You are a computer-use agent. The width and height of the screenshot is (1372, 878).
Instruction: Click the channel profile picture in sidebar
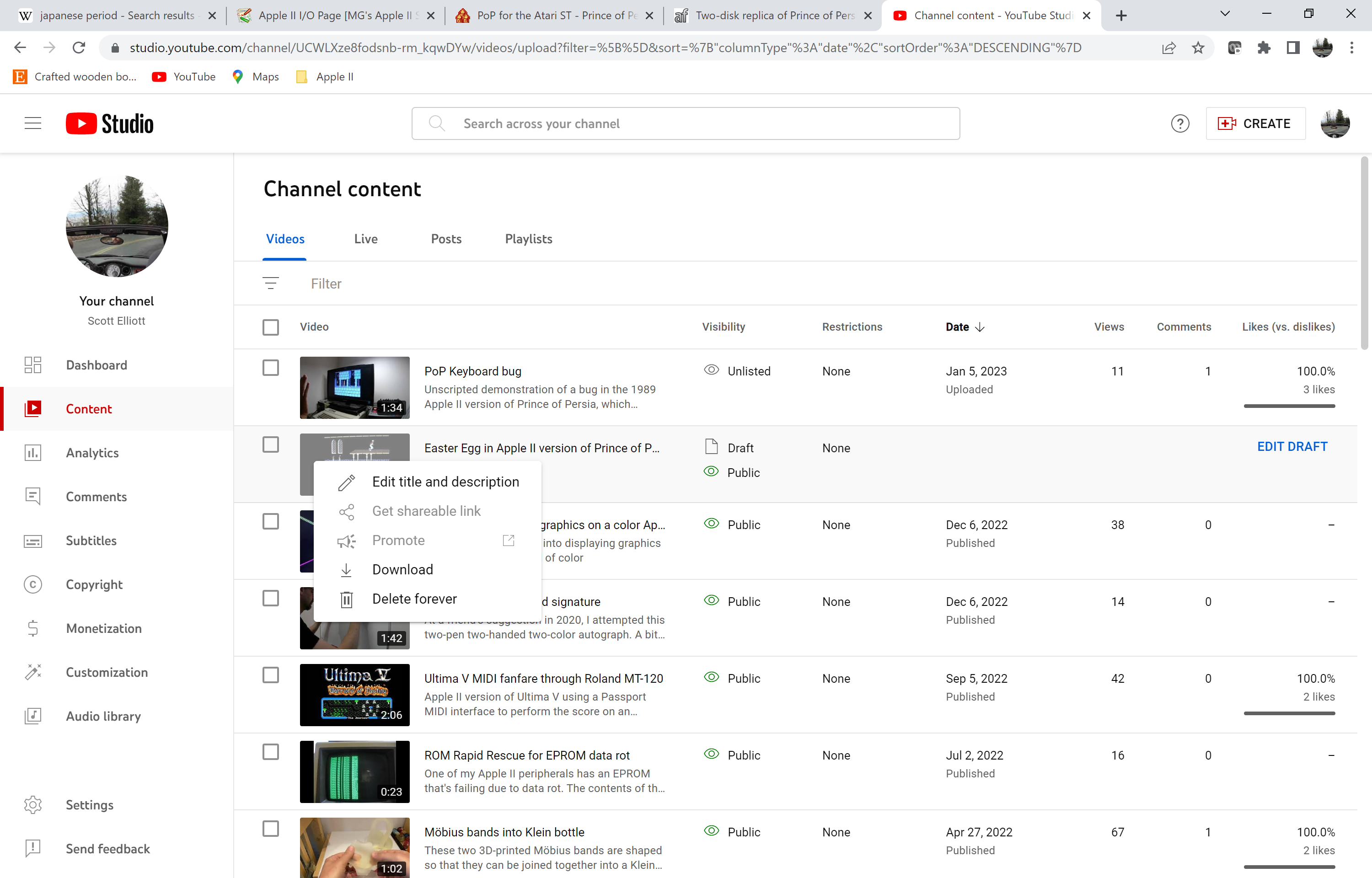(x=117, y=226)
